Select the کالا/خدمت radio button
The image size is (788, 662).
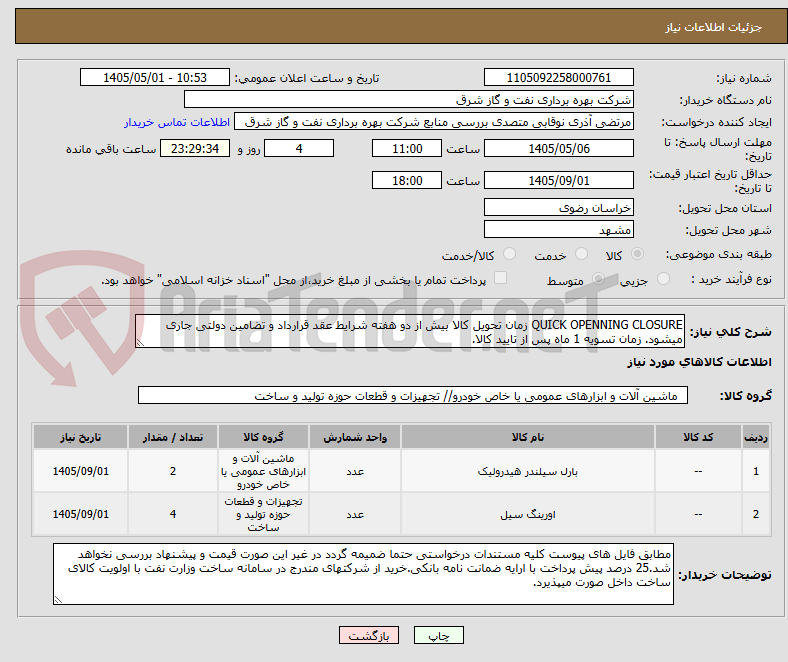(x=510, y=254)
